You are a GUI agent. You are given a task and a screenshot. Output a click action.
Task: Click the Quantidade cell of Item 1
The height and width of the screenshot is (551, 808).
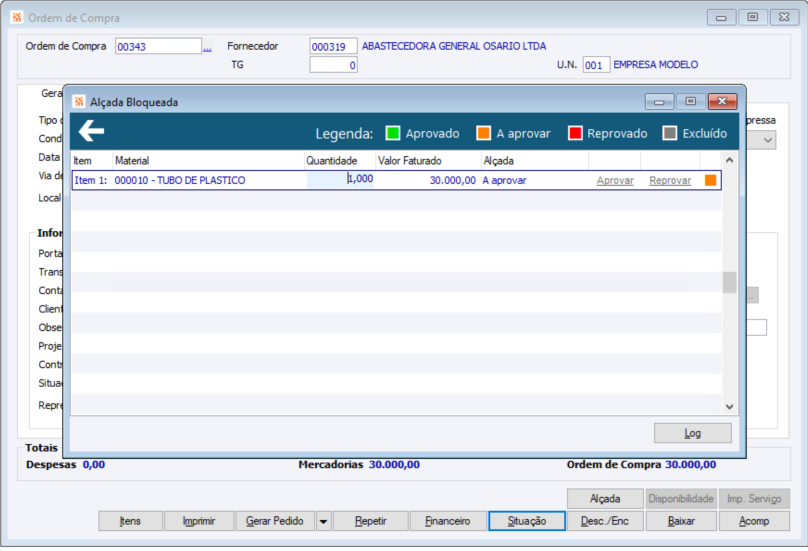click(x=340, y=179)
